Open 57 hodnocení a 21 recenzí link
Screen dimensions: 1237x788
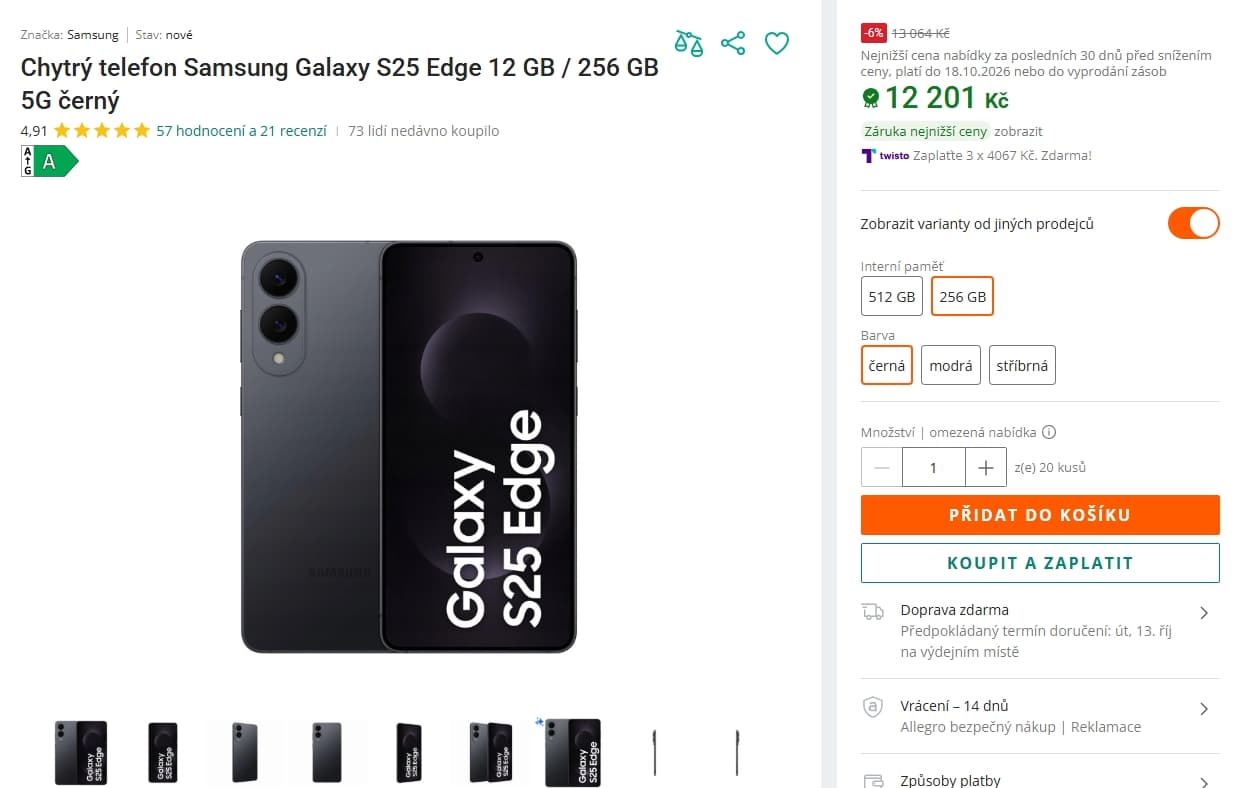coord(241,131)
